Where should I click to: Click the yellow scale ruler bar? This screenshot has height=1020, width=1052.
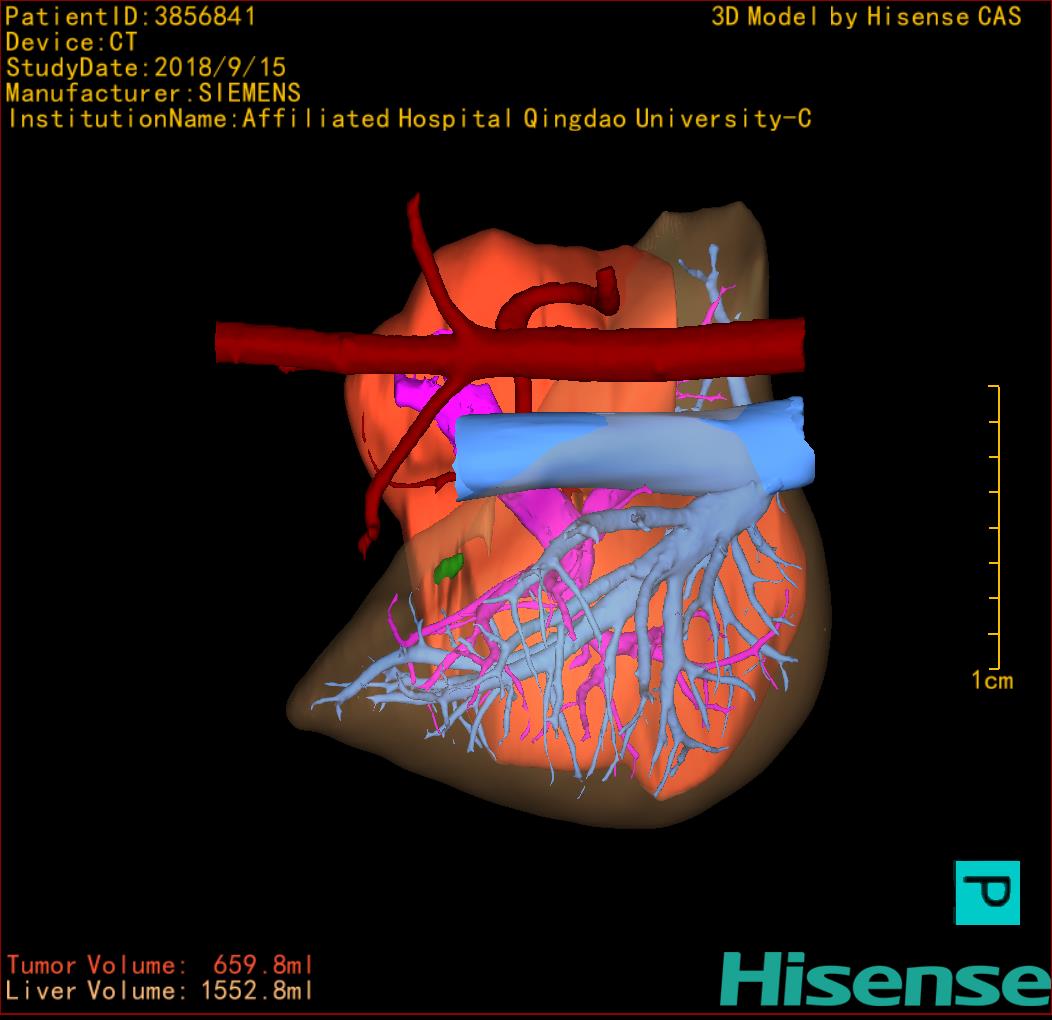pyautogui.click(x=994, y=527)
